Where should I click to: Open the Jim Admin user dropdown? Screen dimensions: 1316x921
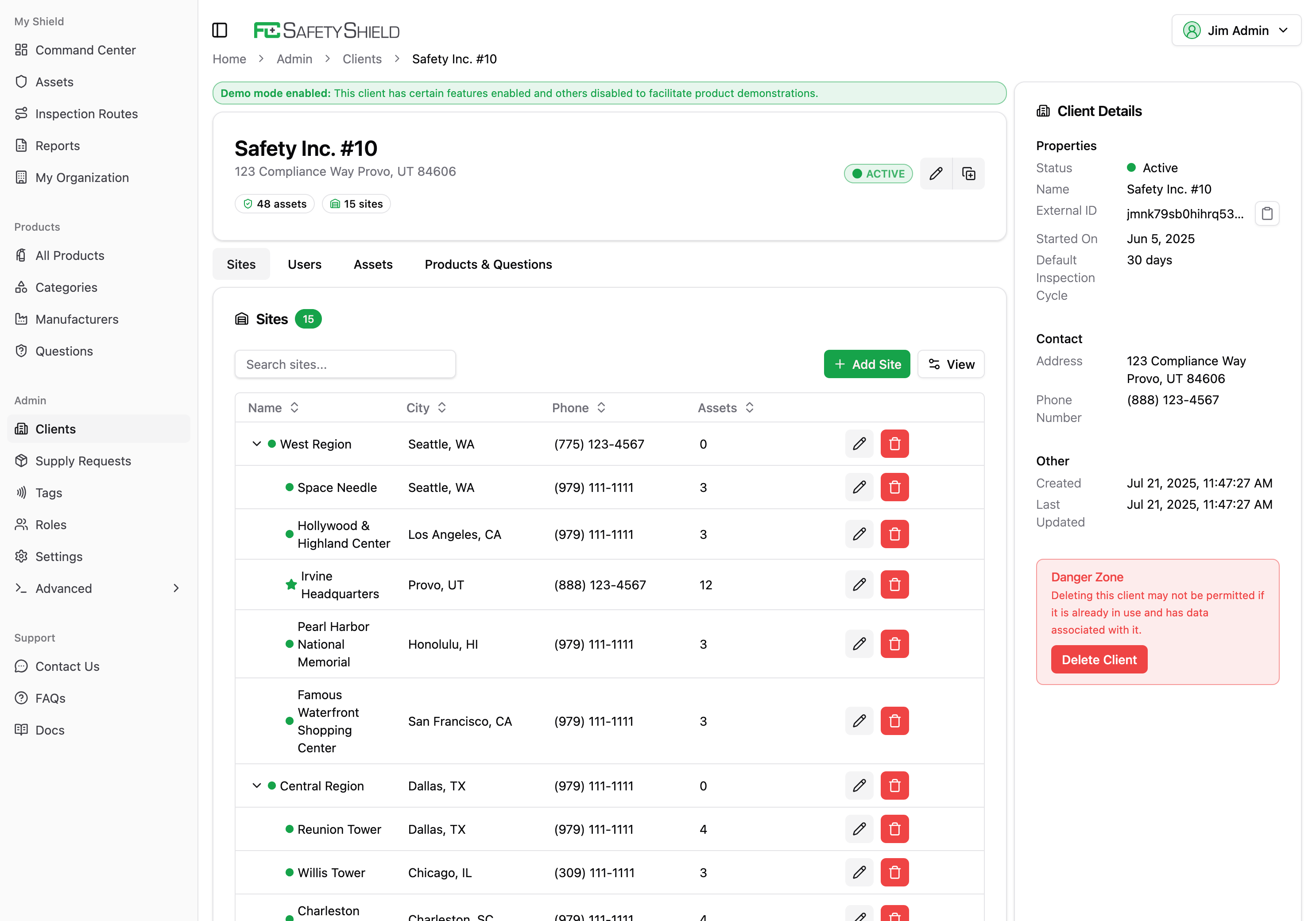coord(1236,31)
